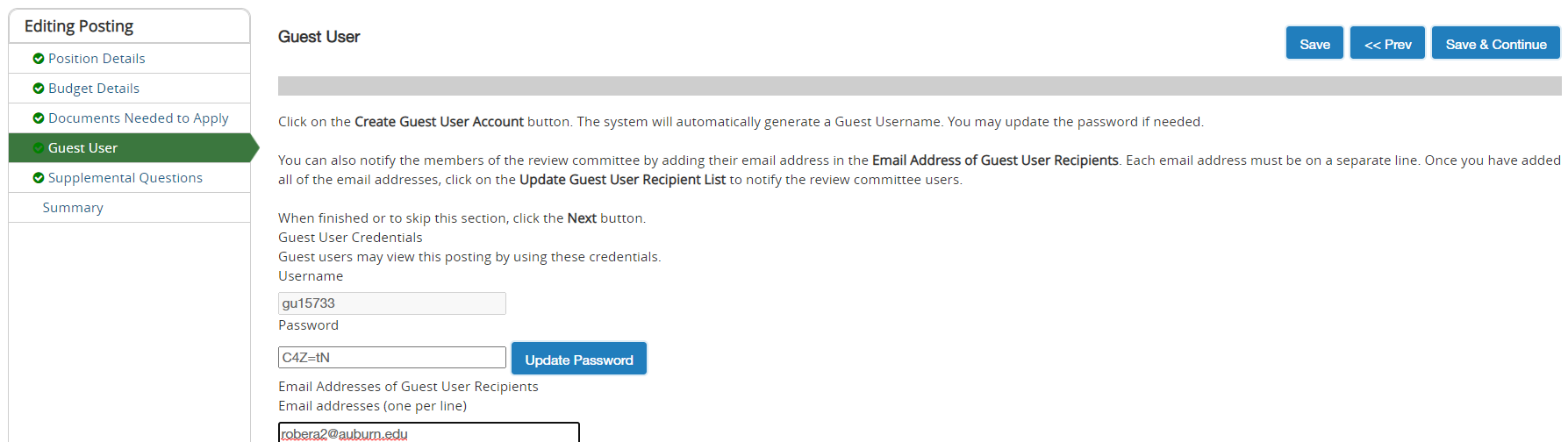Click the checkmark icon on the Guest User tab
This screenshot has width=1568, height=442.
point(39,148)
